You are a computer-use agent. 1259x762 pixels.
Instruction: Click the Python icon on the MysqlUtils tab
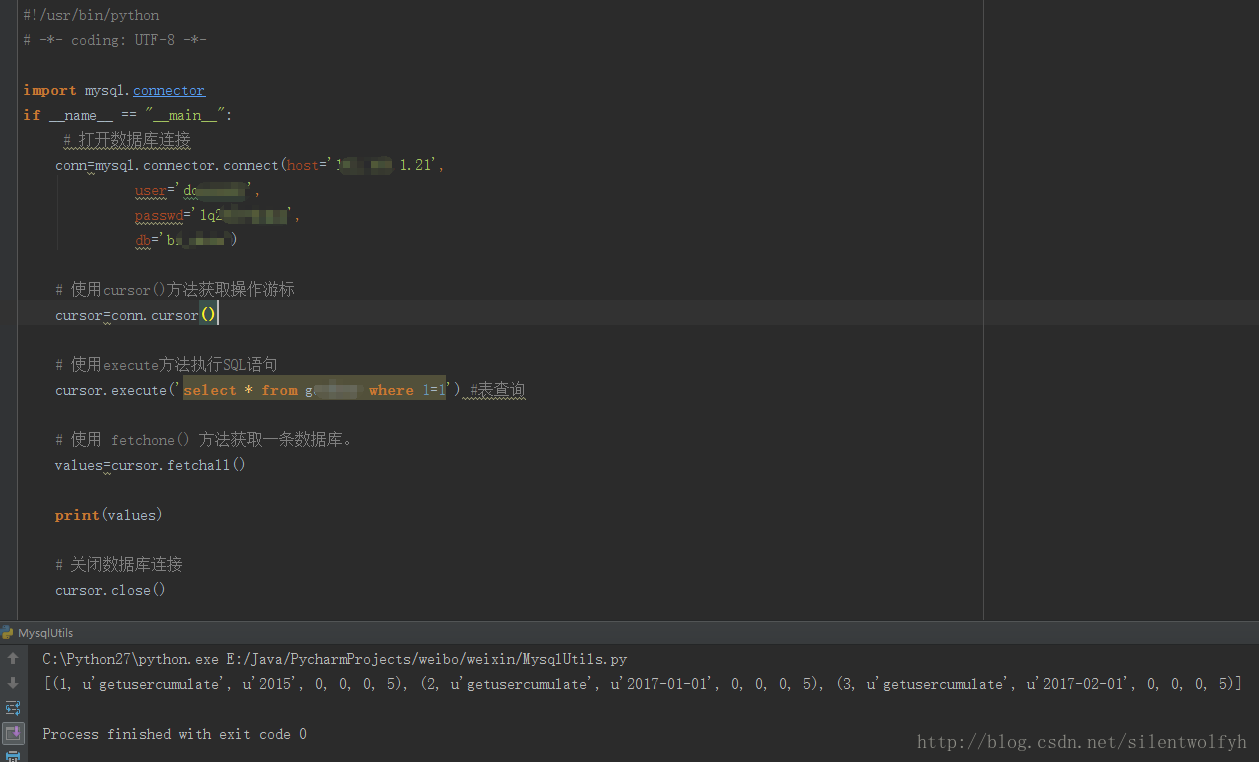coord(8,633)
